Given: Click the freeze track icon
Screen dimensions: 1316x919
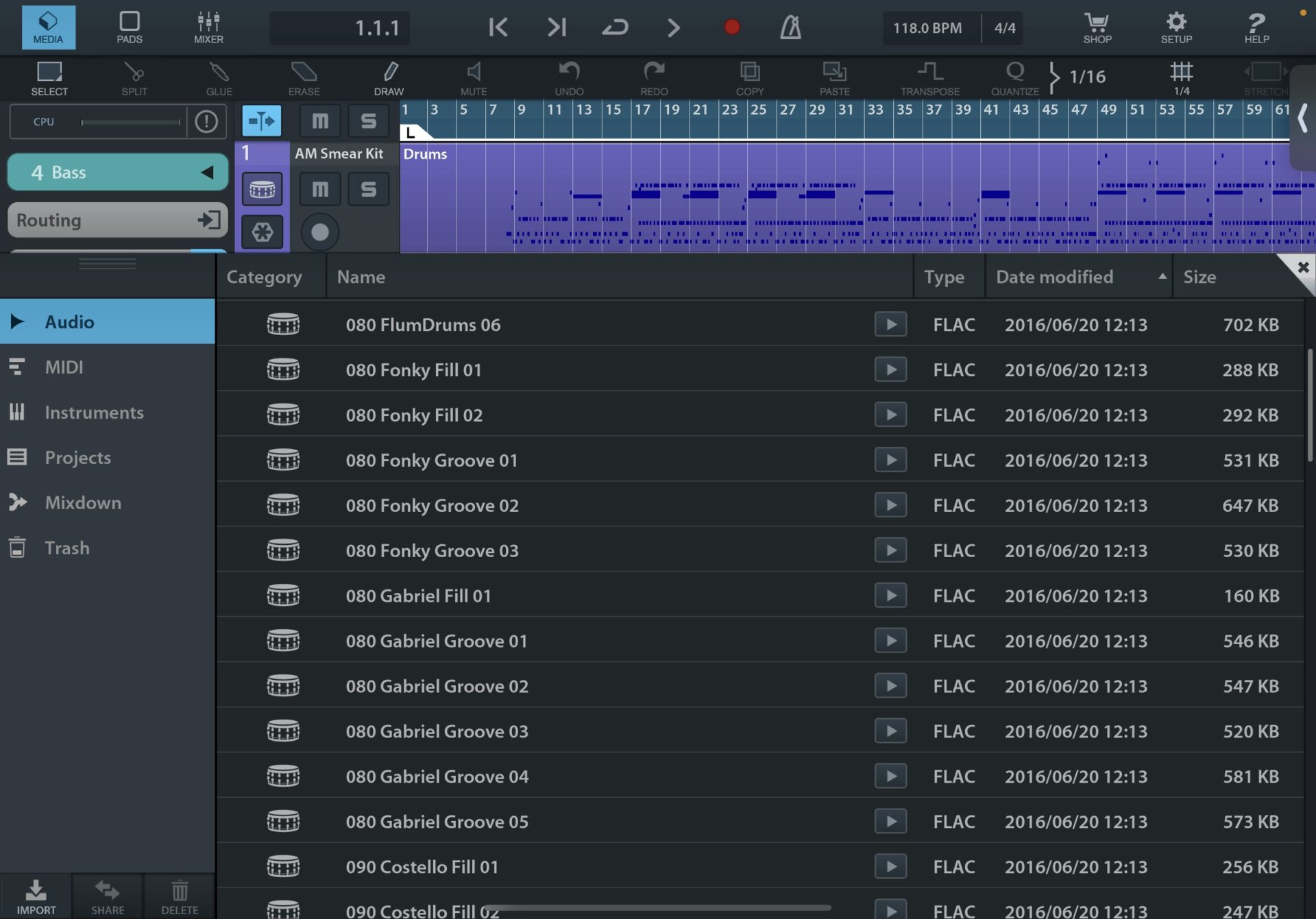Looking at the screenshot, I should click(261, 232).
